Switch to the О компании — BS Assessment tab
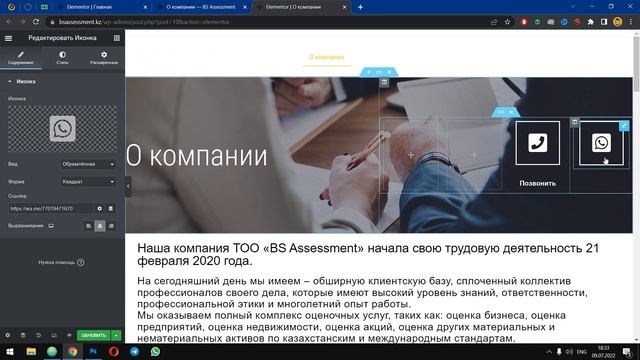The image size is (640, 360). [x=201, y=7]
